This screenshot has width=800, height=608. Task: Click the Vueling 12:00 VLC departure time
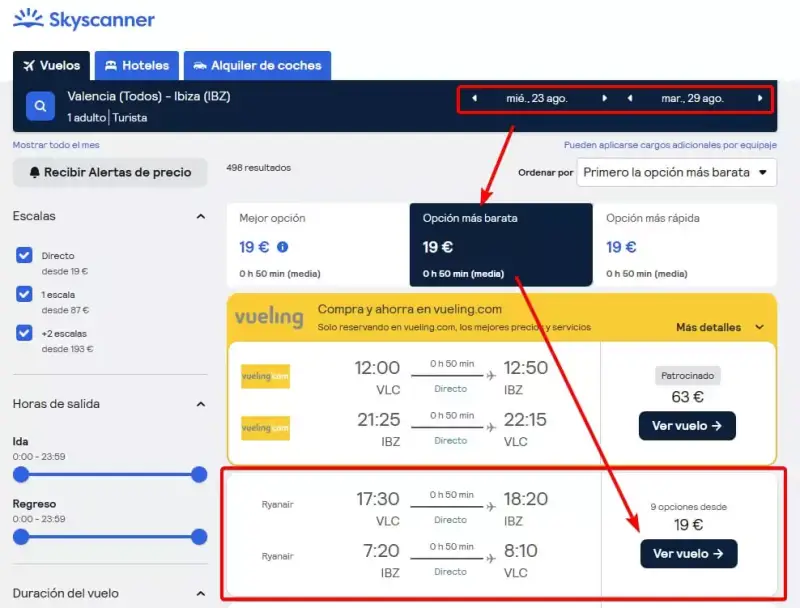(377, 367)
